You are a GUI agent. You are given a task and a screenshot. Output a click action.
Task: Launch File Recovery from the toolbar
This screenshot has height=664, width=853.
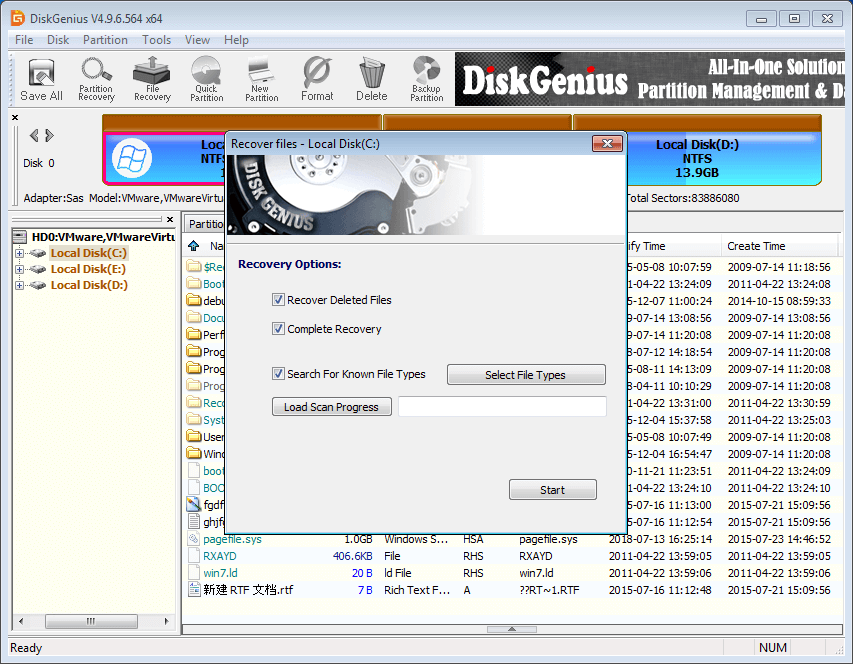coord(152,79)
